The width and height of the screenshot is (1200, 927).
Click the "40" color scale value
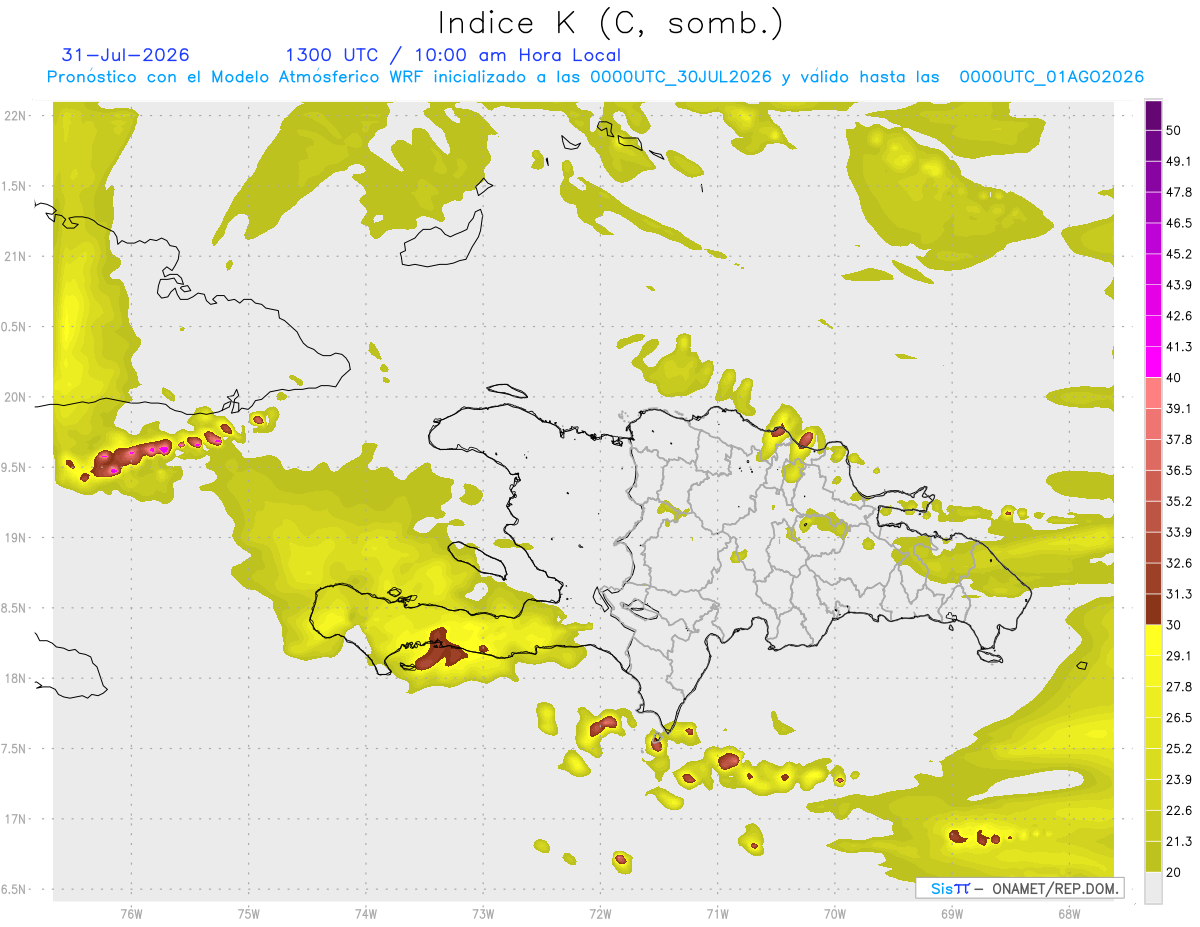pos(1174,378)
